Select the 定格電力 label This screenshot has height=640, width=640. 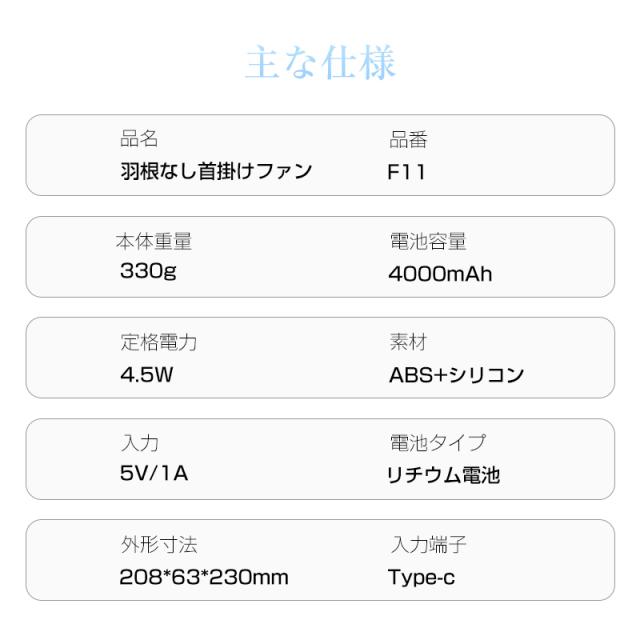[x=158, y=343]
